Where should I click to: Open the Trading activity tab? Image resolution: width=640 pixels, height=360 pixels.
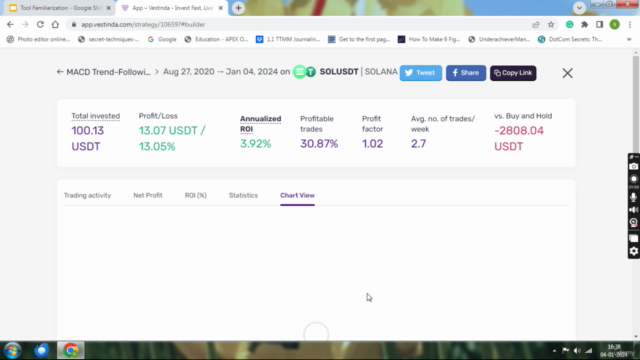tap(87, 196)
